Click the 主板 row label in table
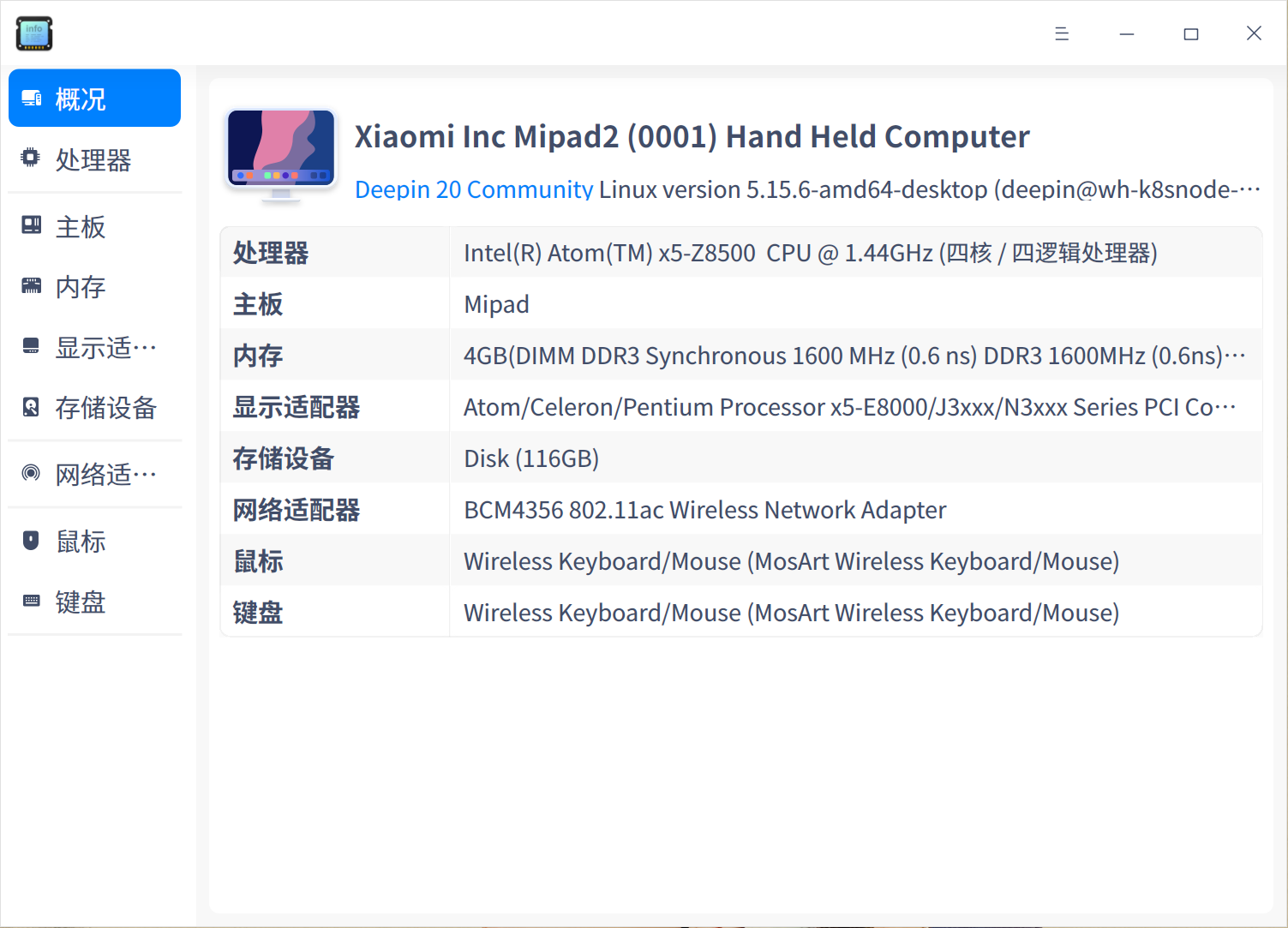 [x=258, y=304]
